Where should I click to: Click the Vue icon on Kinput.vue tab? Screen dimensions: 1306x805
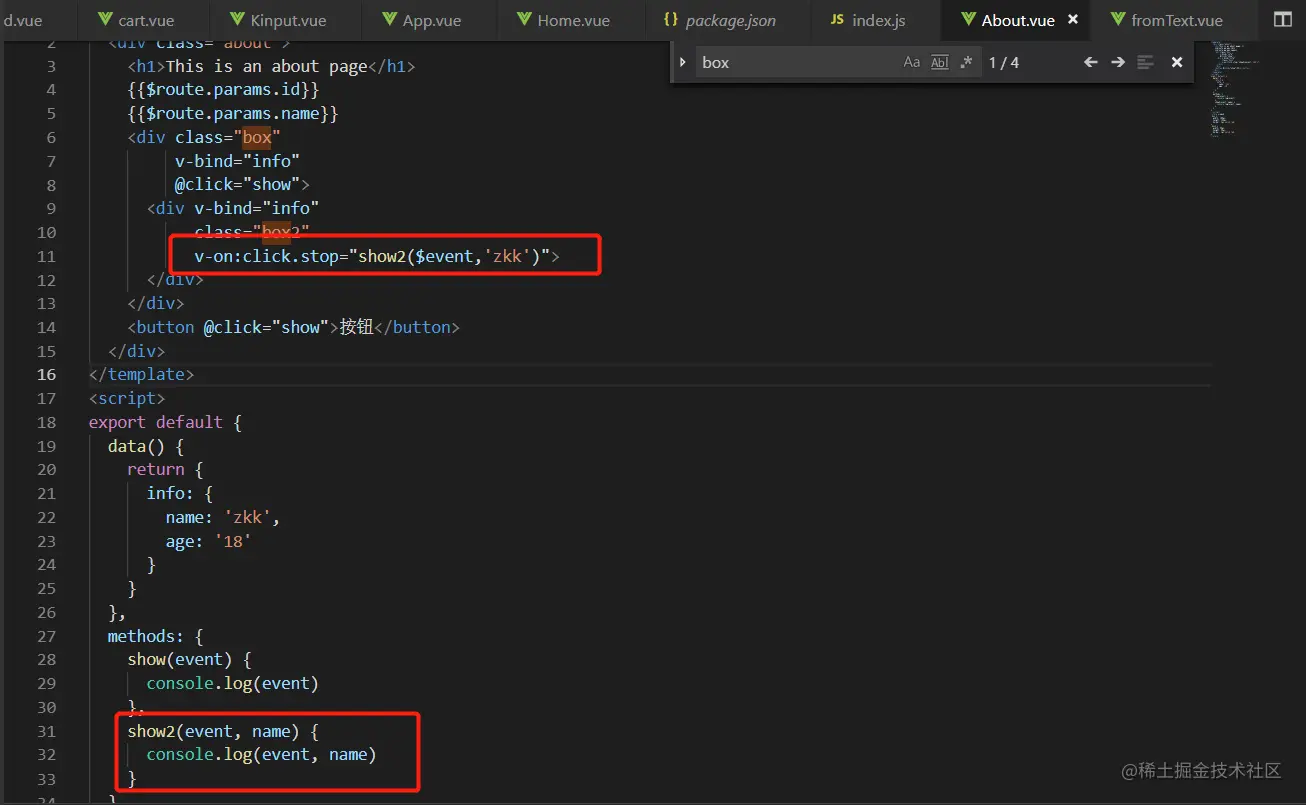point(237,20)
